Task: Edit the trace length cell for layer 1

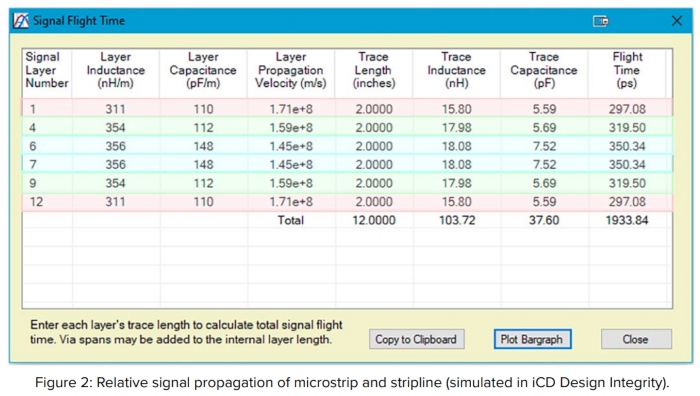Action: tap(374, 109)
